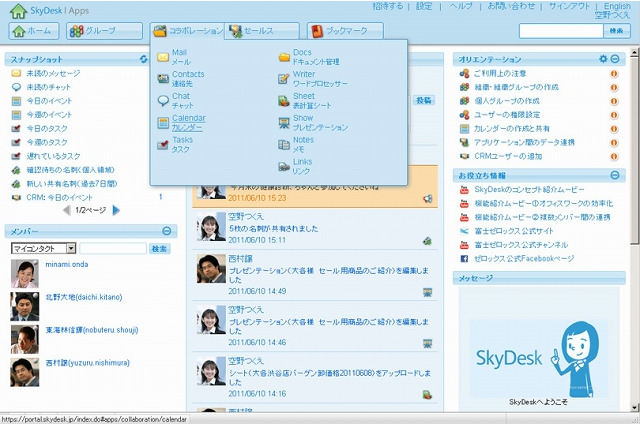Click info icon next to 個人グループの作成
This screenshot has height=426, width=640.
614,101
